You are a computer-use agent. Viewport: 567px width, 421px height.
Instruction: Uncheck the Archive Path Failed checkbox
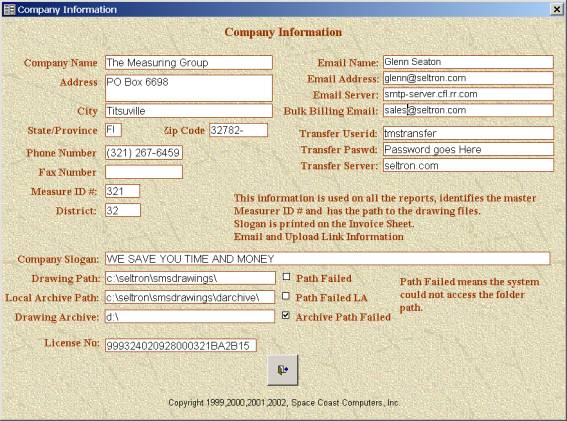[286, 315]
